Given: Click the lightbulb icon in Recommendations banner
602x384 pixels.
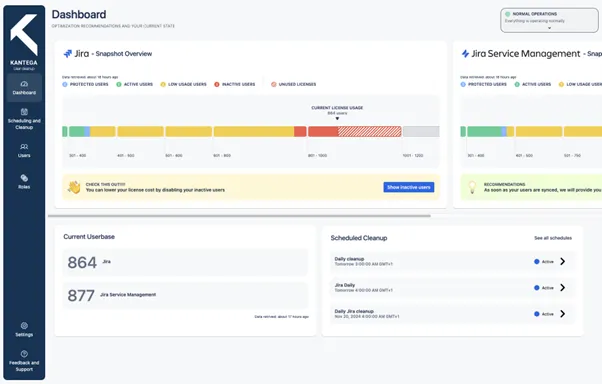Looking at the screenshot, I should [472, 187].
